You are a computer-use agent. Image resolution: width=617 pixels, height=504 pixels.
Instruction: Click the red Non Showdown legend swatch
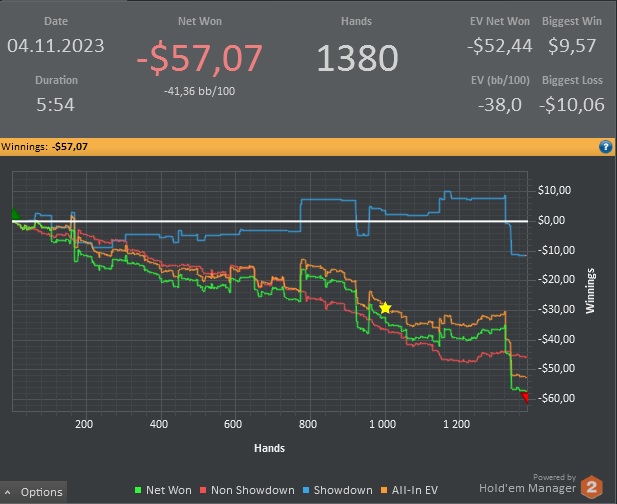(x=203, y=490)
